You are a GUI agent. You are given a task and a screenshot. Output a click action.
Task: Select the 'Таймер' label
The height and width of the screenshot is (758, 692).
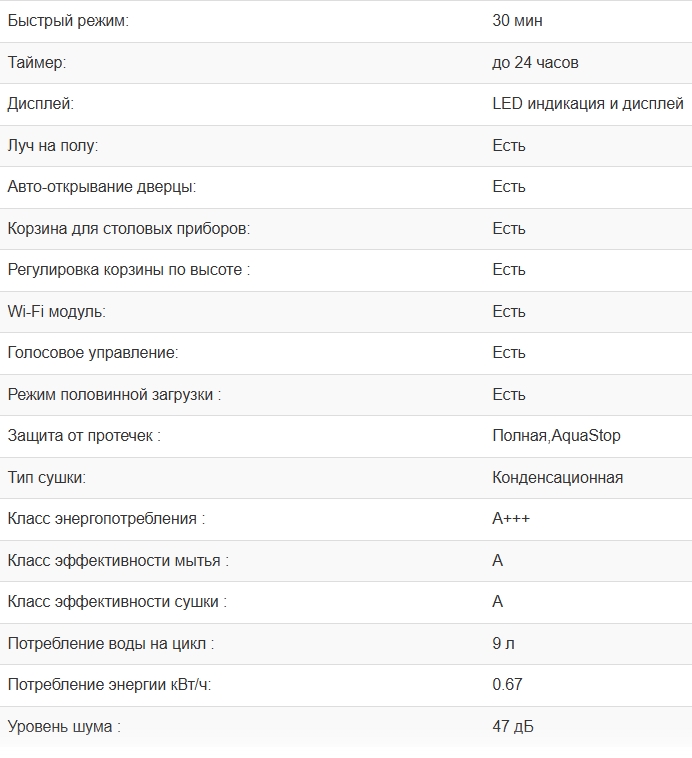37,63
